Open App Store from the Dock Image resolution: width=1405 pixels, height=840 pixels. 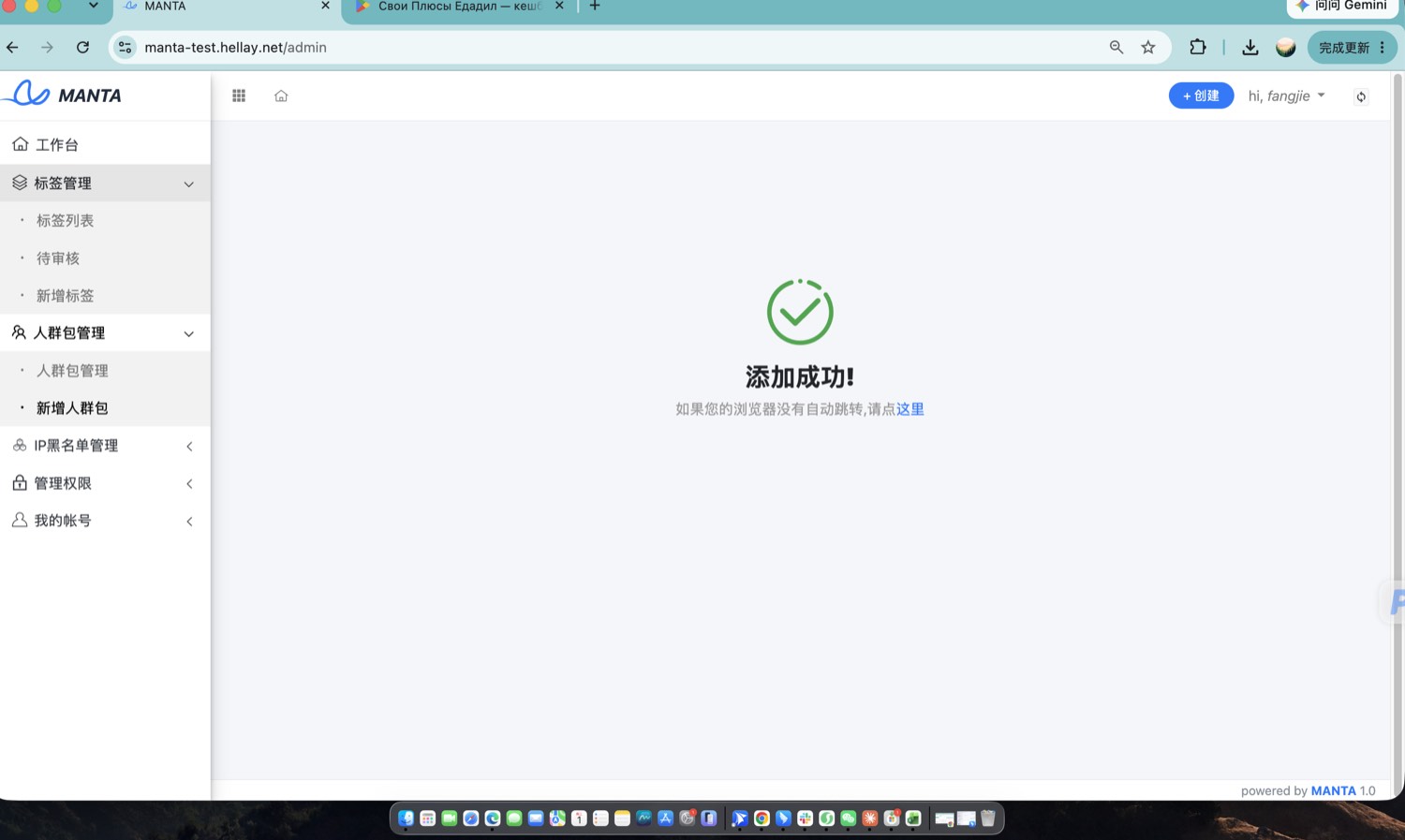click(x=665, y=818)
